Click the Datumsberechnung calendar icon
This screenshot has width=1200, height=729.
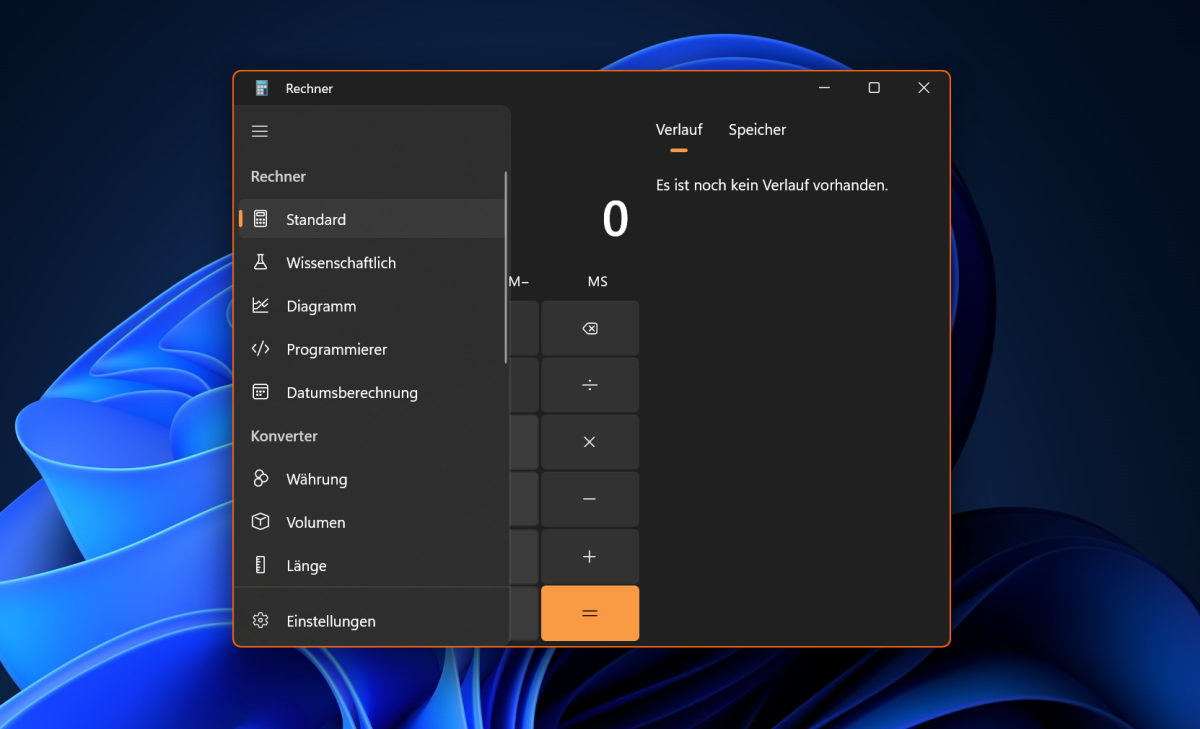click(260, 392)
